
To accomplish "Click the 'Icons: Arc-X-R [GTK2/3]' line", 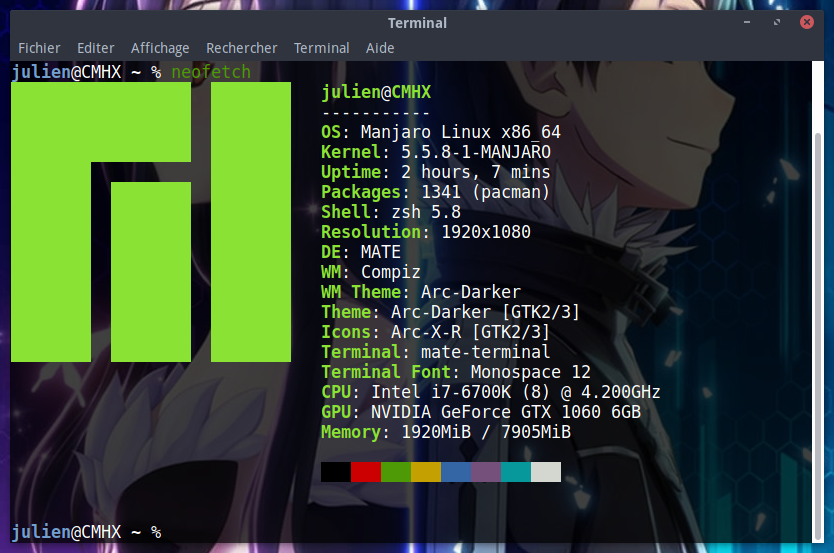I will [435, 332].
